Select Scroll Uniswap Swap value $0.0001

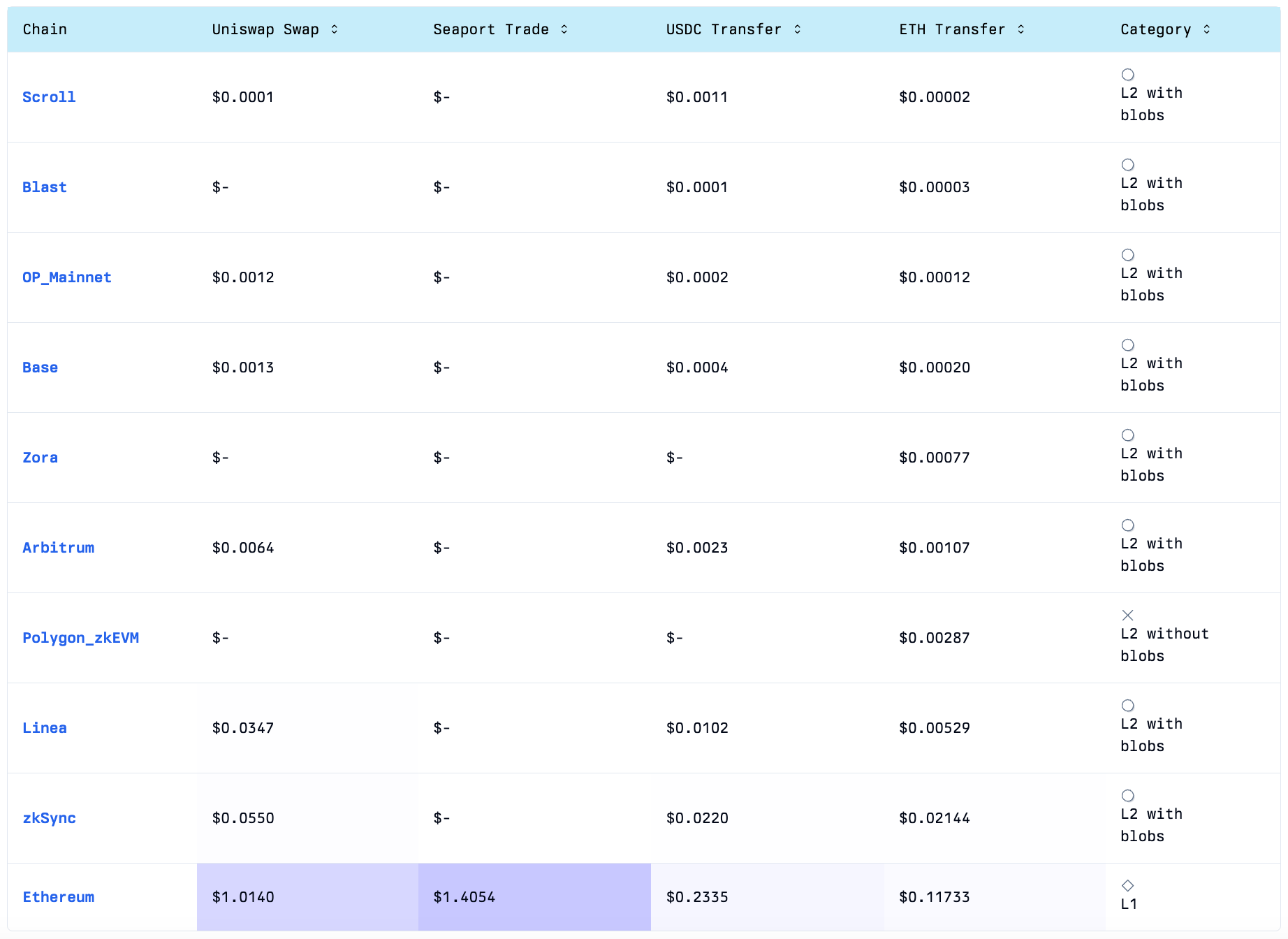coord(243,97)
